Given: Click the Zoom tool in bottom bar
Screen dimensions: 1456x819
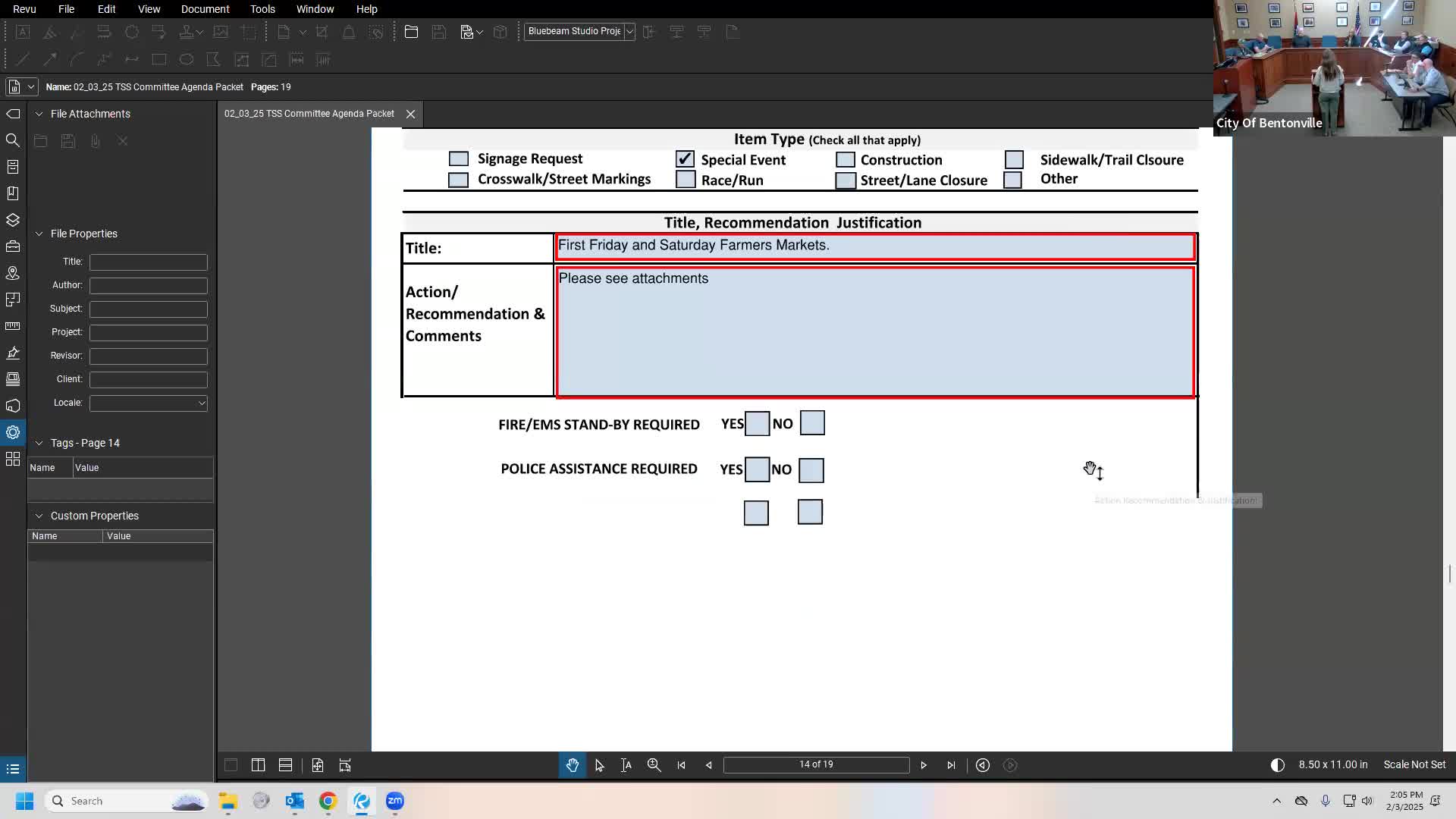Looking at the screenshot, I should click(654, 765).
